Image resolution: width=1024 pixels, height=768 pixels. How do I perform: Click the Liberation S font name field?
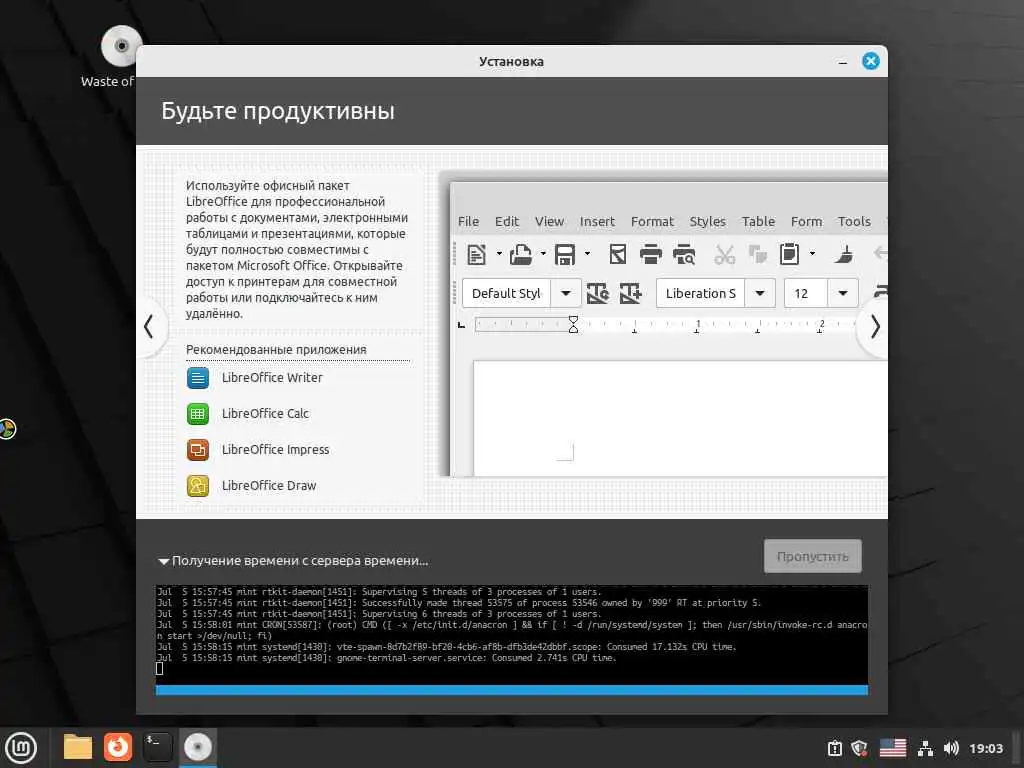pos(701,293)
